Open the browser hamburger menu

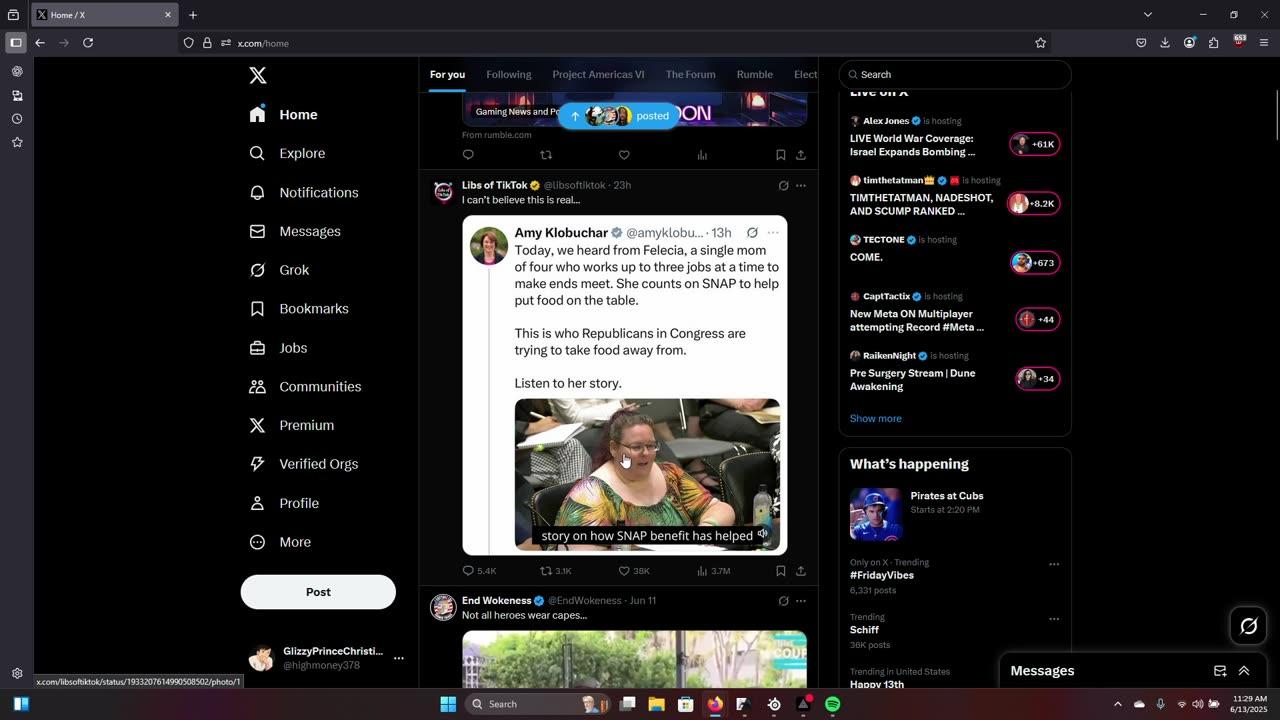click(1264, 43)
